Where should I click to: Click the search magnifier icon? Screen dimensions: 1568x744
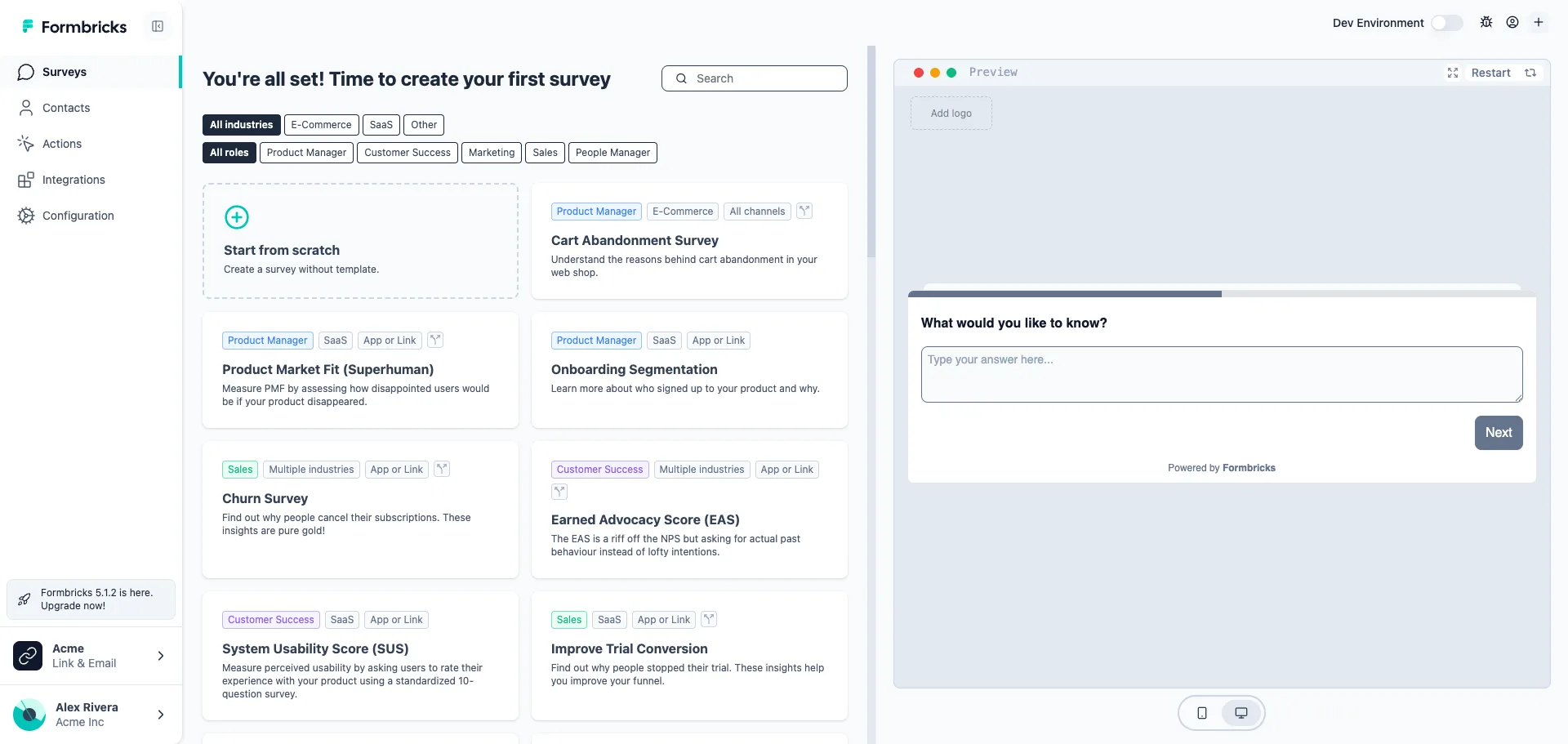click(681, 78)
